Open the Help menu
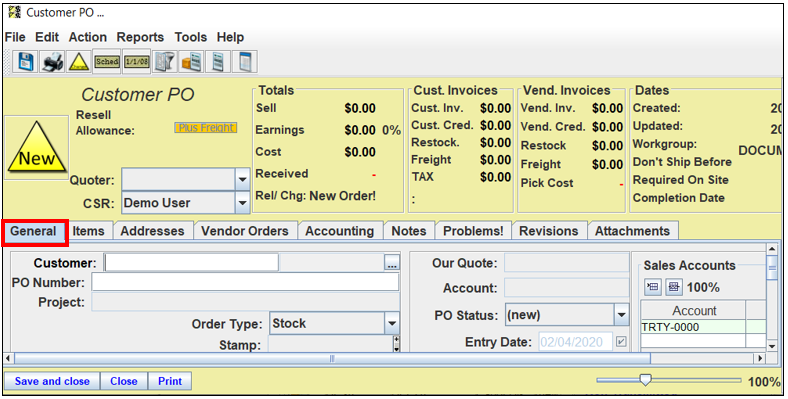Screen dimensions: 788x399 point(230,37)
